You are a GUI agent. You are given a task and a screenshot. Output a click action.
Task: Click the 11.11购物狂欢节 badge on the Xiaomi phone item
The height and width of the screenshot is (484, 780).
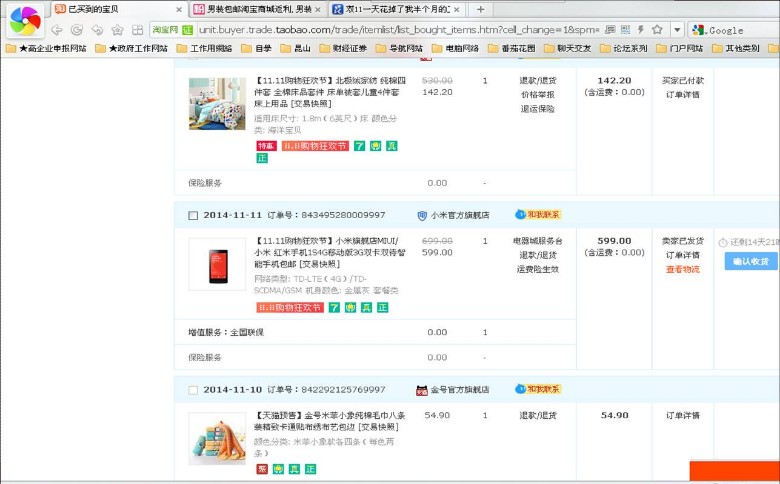pyautogui.click(x=290, y=307)
